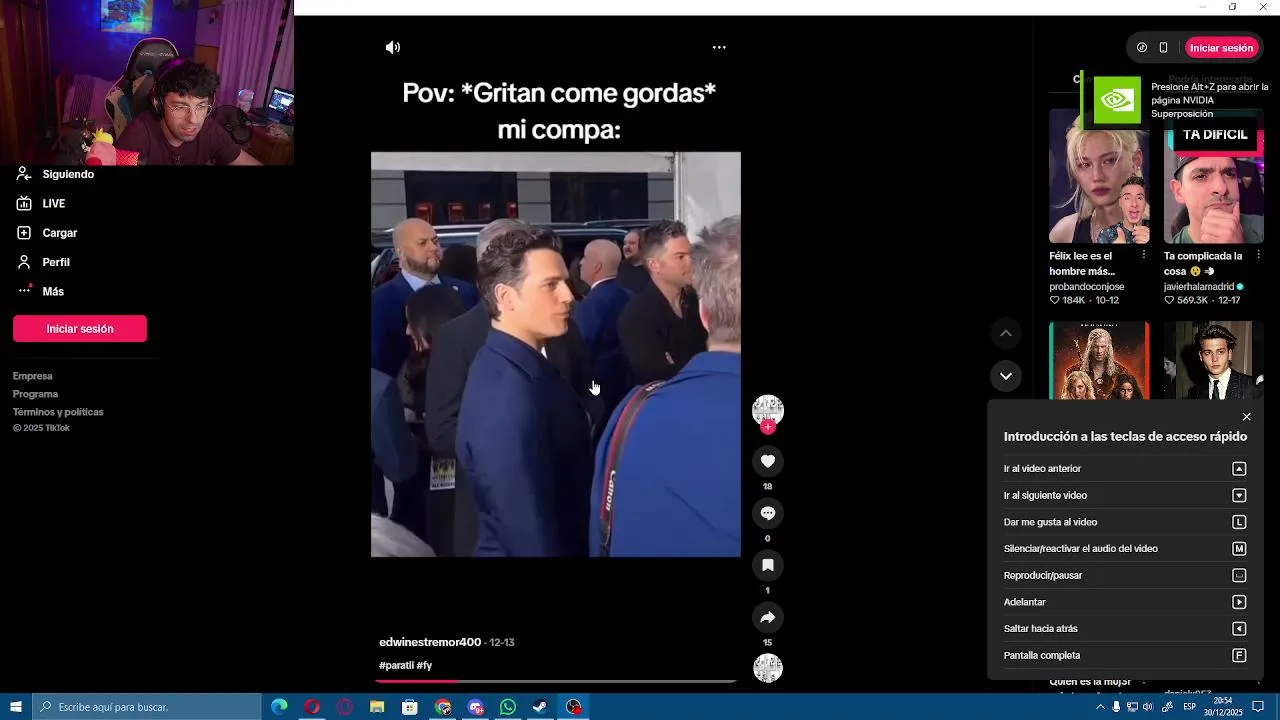Click L key icon for Dar me gusta
This screenshot has height=720, width=1280.
(1239, 522)
